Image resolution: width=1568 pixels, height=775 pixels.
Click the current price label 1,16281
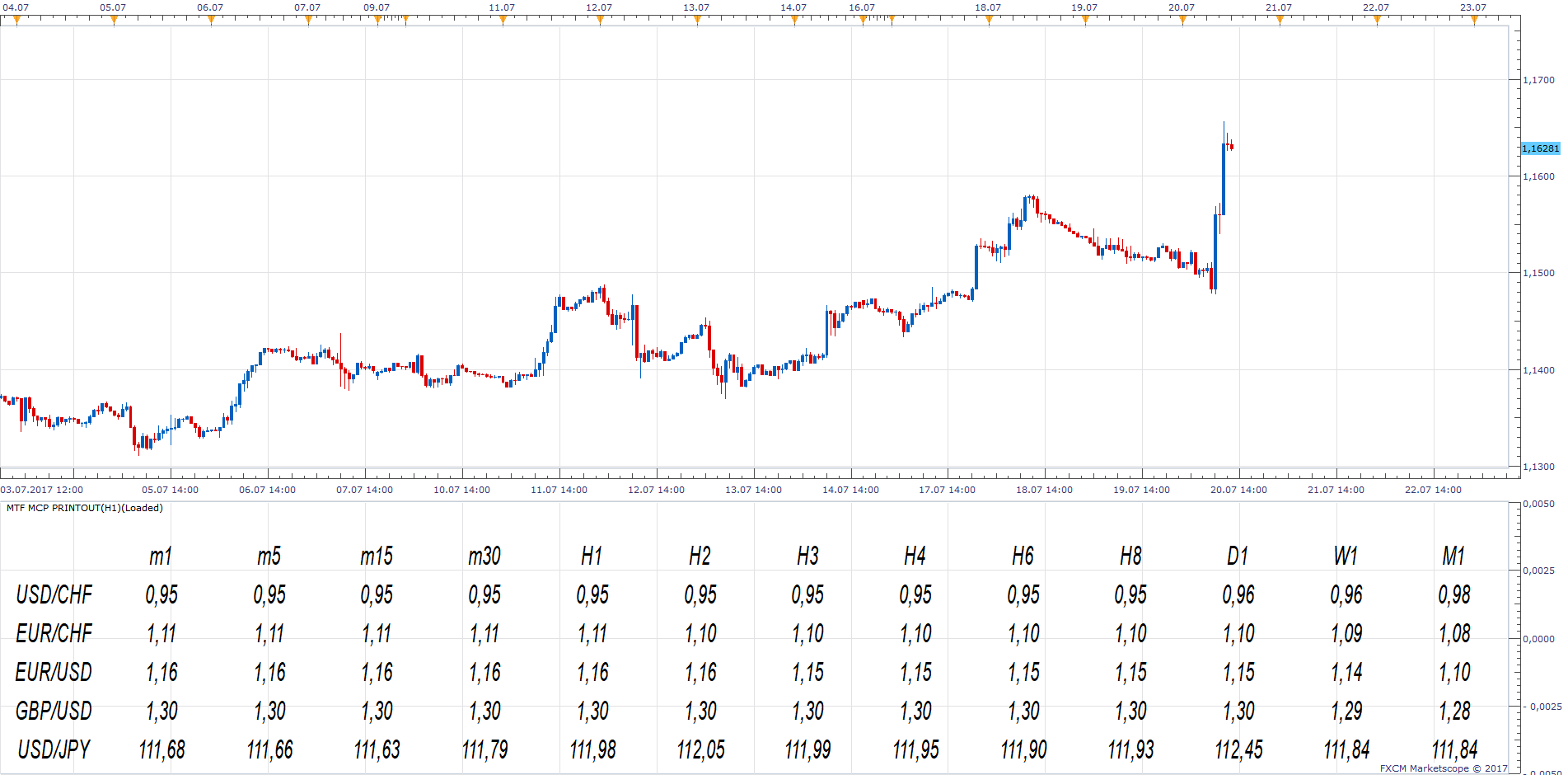click(x=1540, y=148)
